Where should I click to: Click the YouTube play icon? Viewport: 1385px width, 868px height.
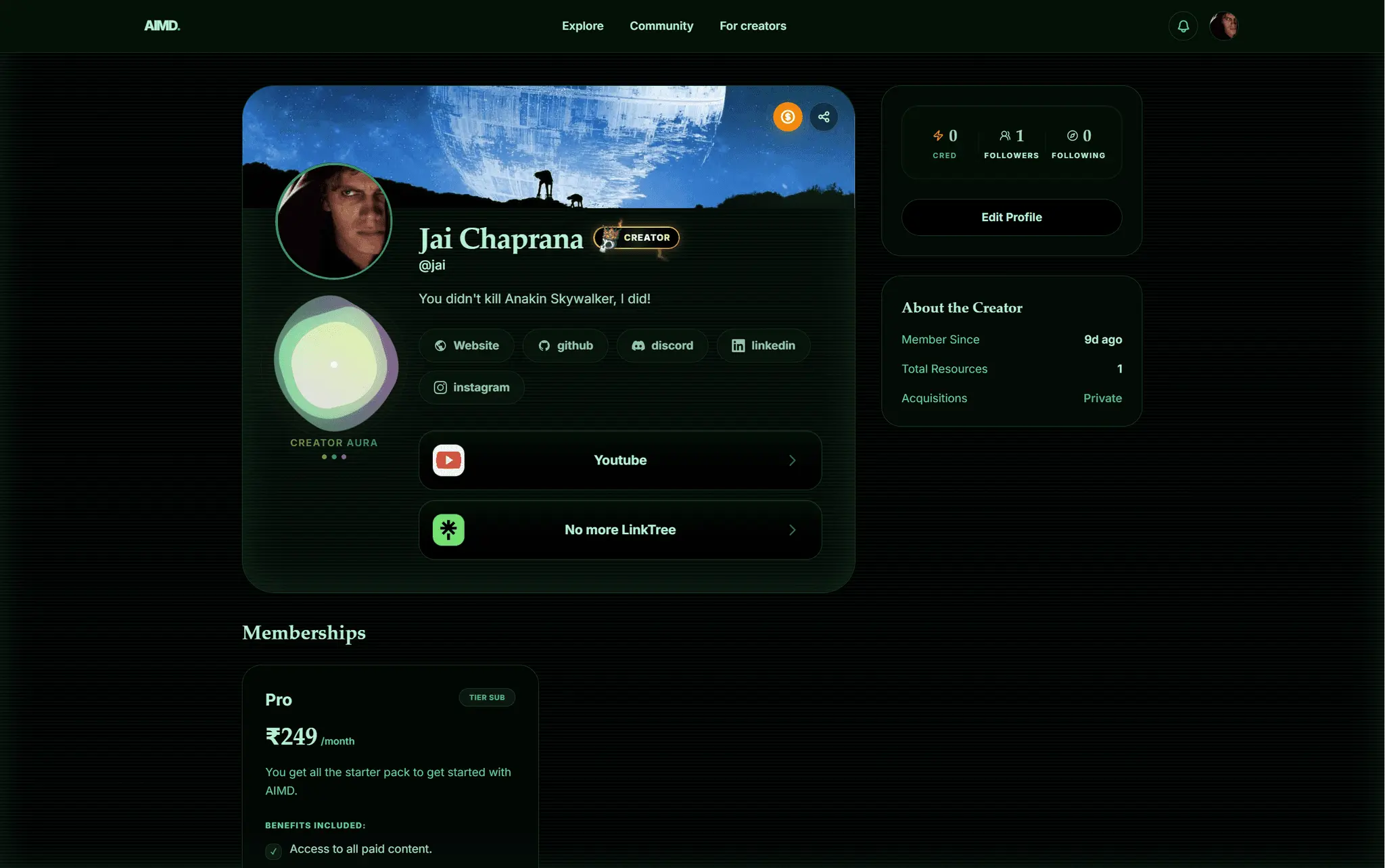point(448,460)
